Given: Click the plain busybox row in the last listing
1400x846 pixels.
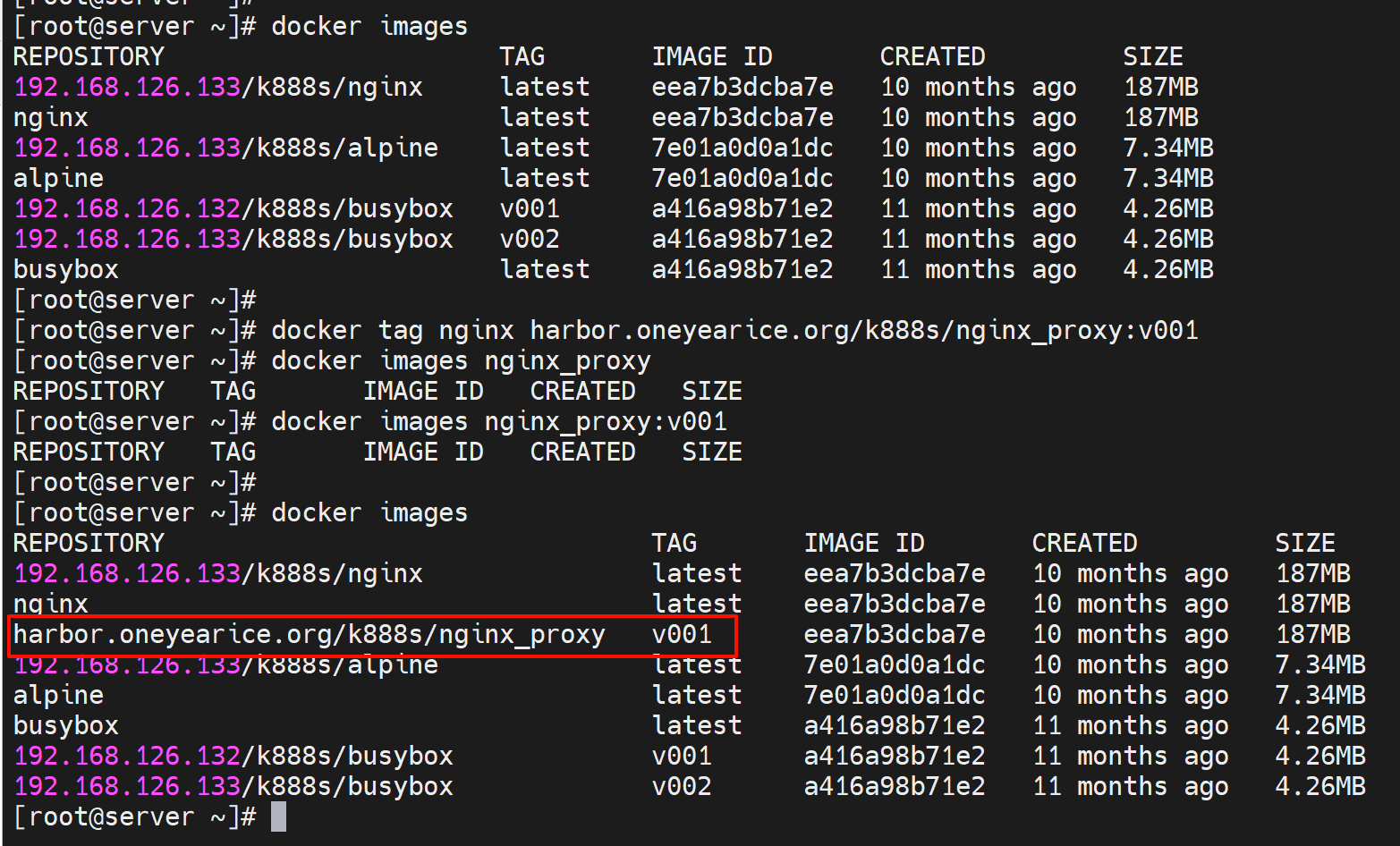Looking at the screenshot, I should [65, 726].
